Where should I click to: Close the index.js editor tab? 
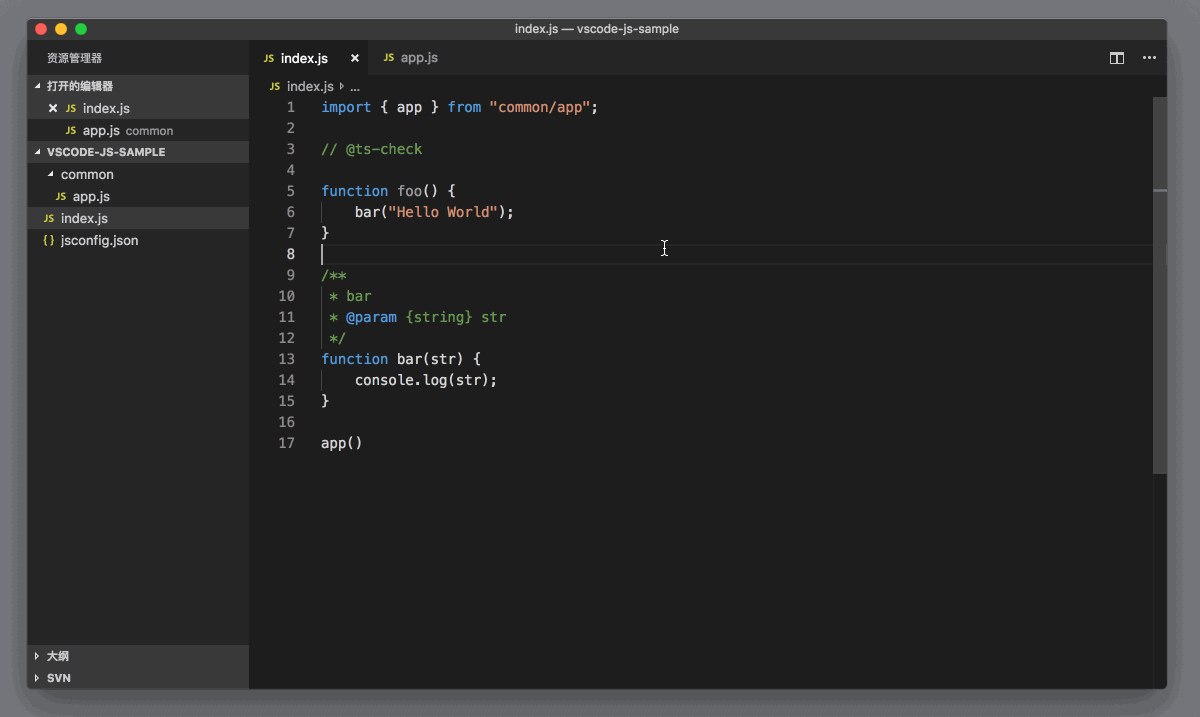point(354,58)
